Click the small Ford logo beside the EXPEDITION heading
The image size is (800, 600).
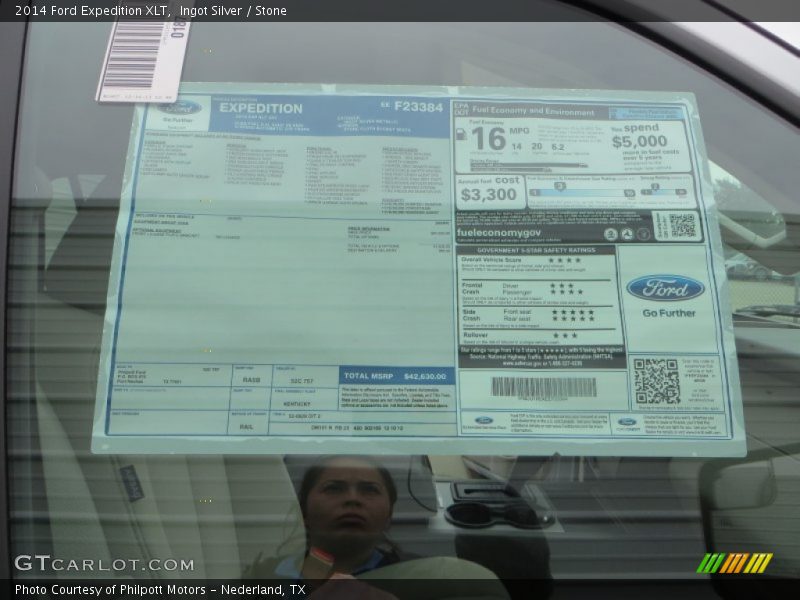tap(179, 108)
